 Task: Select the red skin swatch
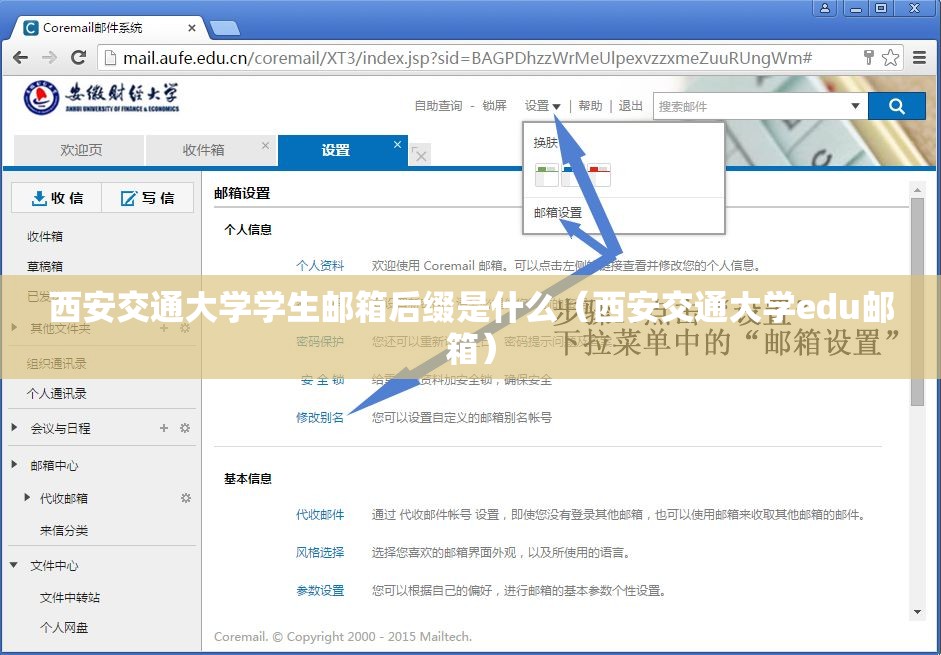[599, 175]
